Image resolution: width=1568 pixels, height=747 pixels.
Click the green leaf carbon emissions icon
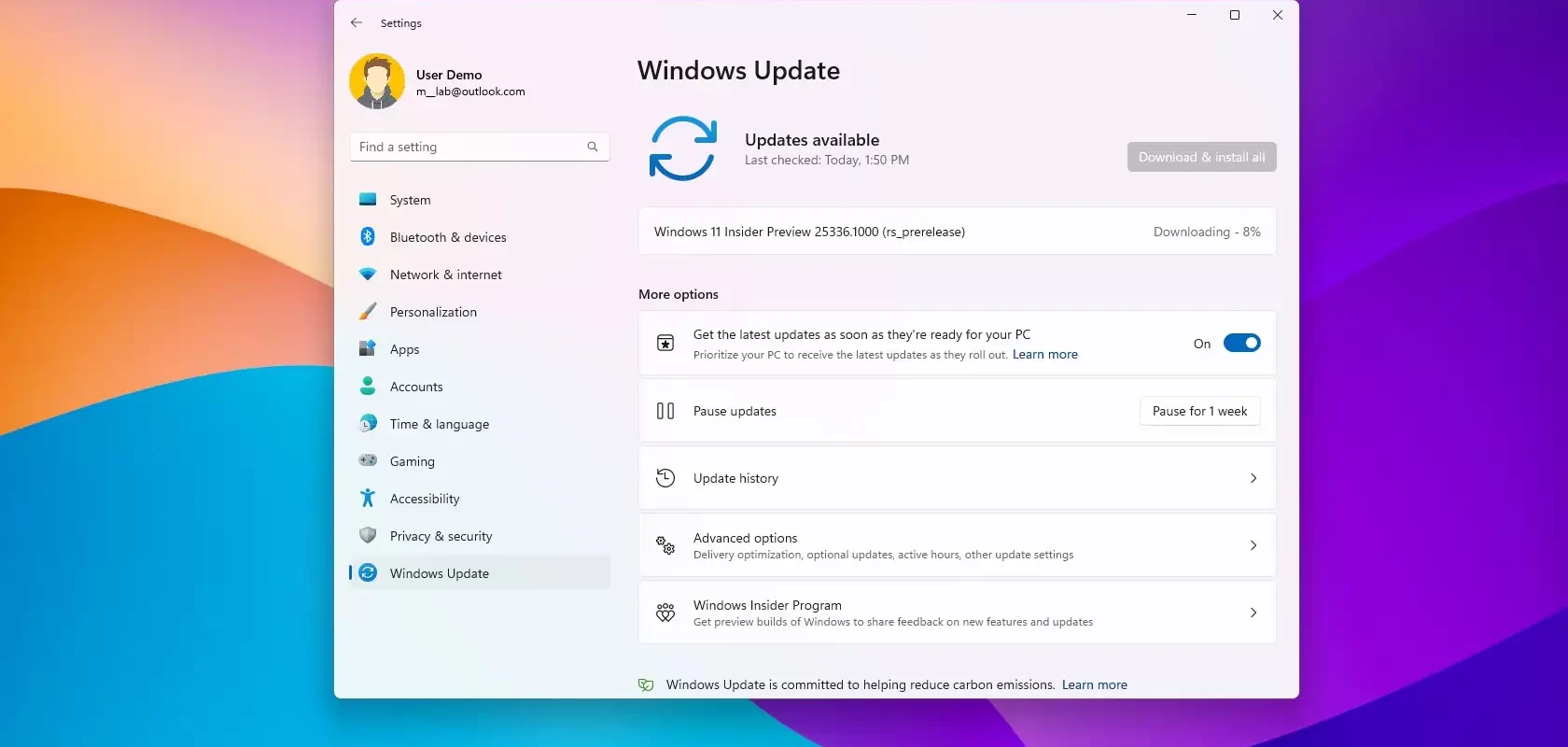point(646,684)
